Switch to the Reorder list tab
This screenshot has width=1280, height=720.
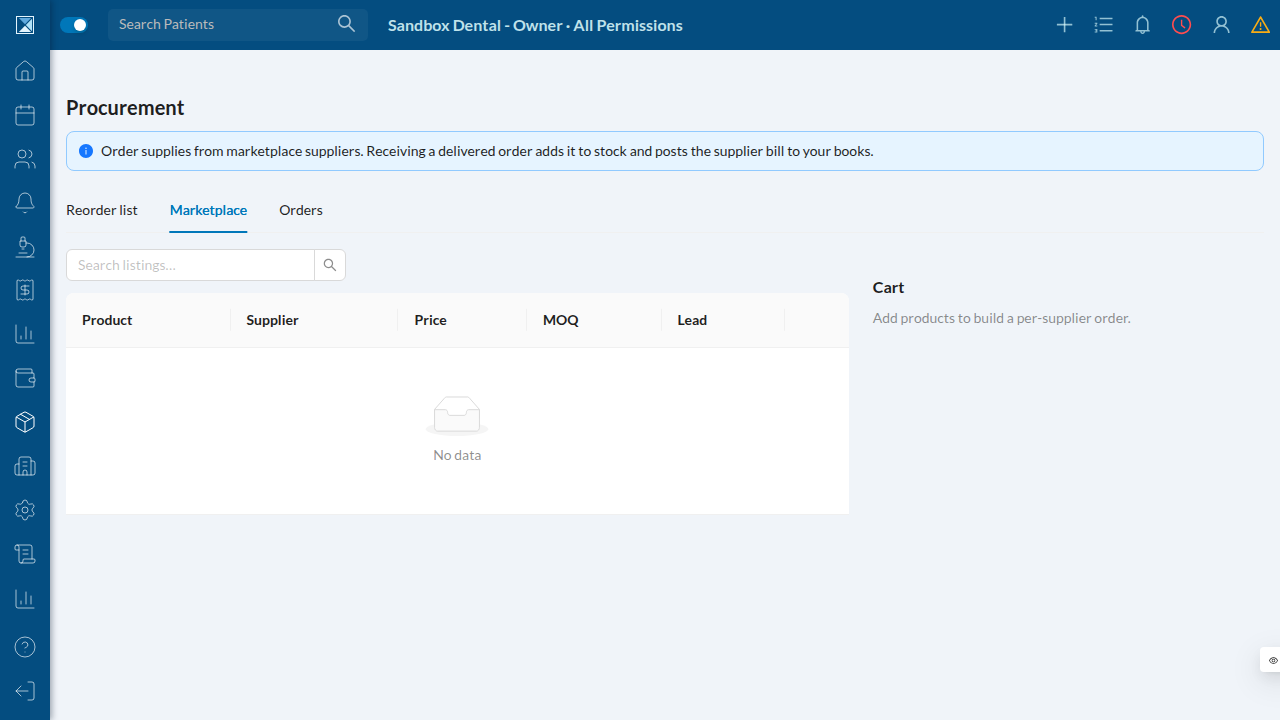pyautogui.click(x=102, y=210)
